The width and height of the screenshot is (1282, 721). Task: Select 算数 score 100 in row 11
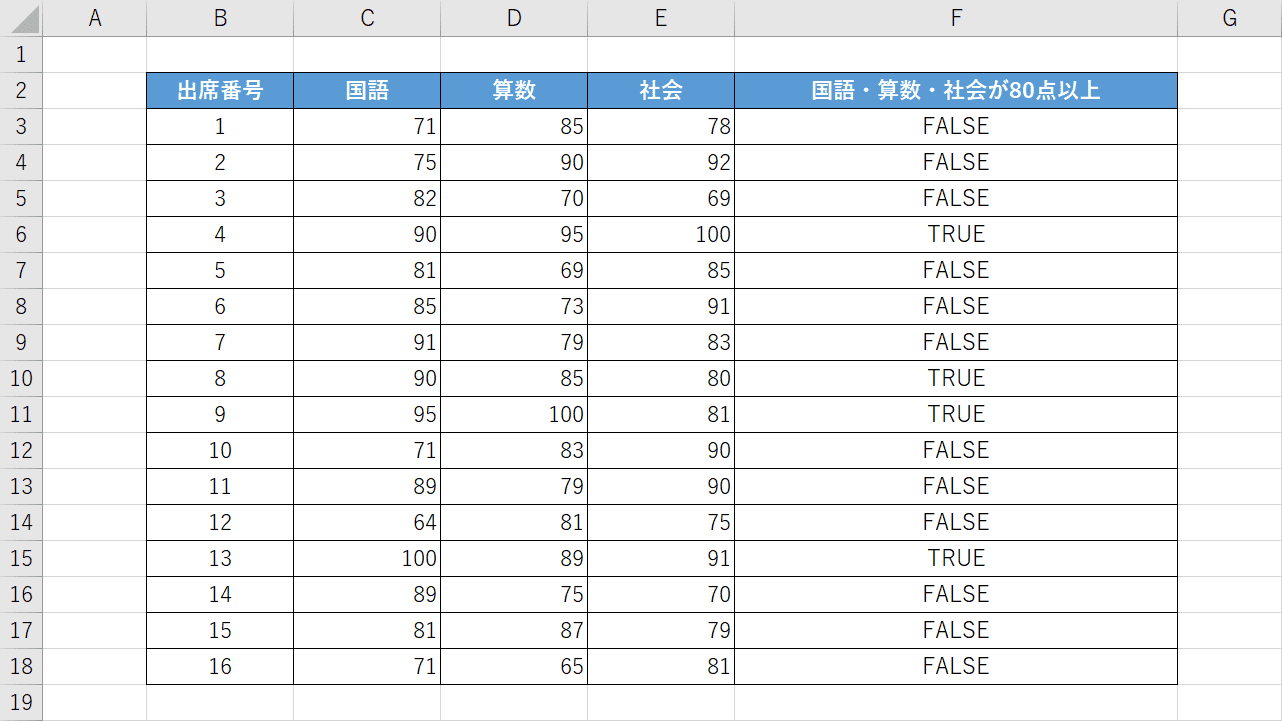pos(514,414)
